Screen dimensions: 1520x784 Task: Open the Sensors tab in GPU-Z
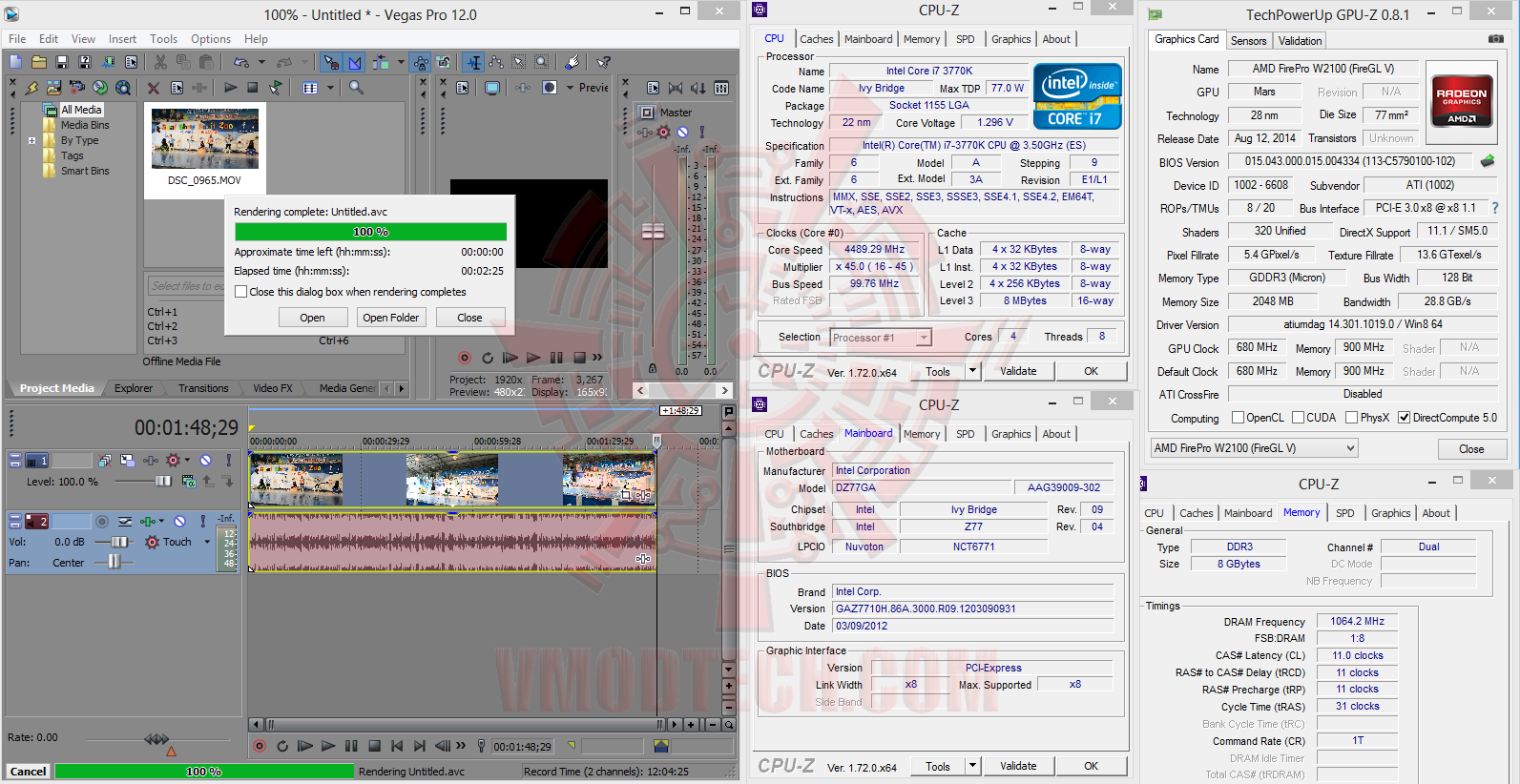pos(1248,41)
